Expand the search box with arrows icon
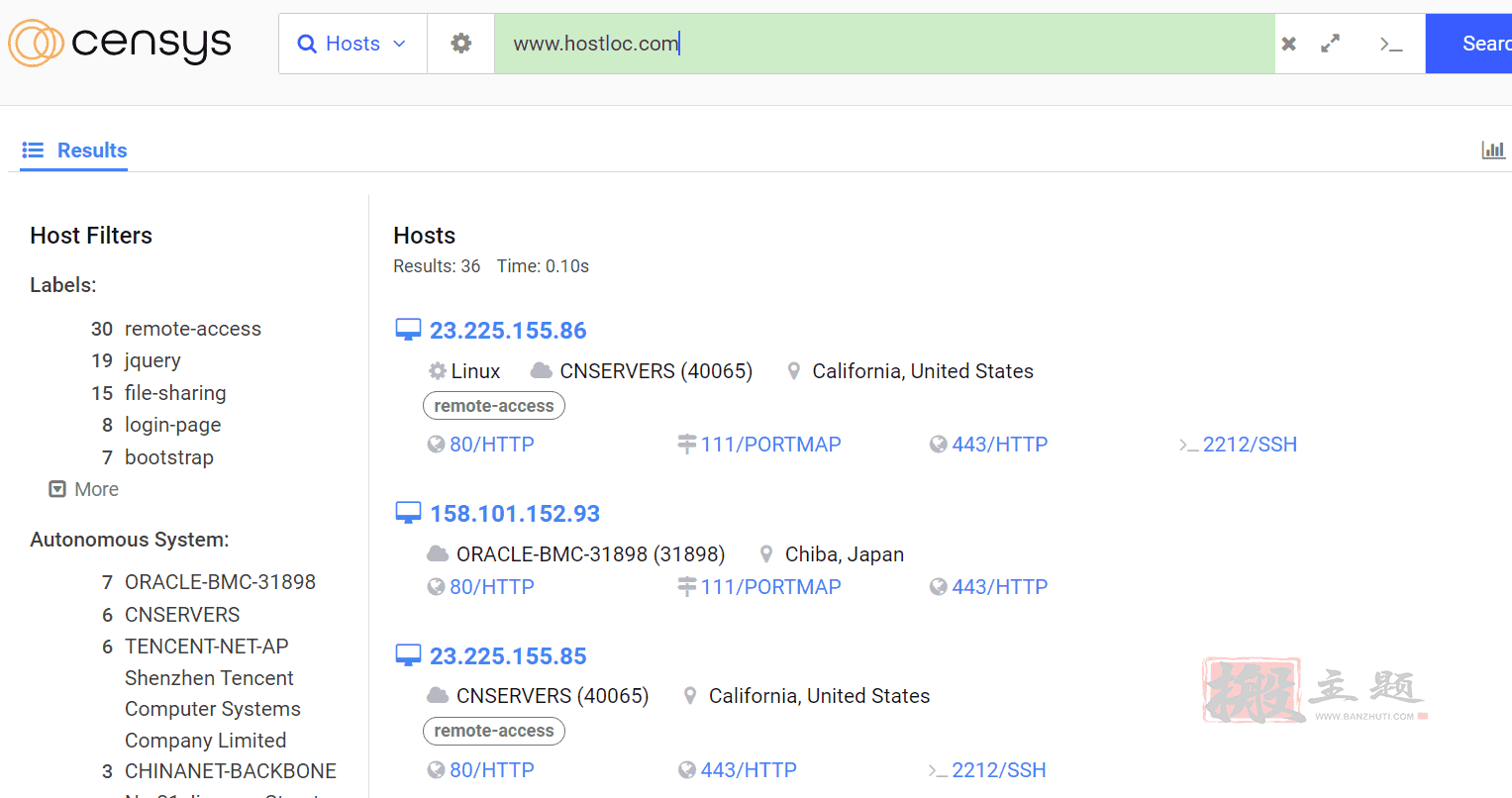 1331,44
